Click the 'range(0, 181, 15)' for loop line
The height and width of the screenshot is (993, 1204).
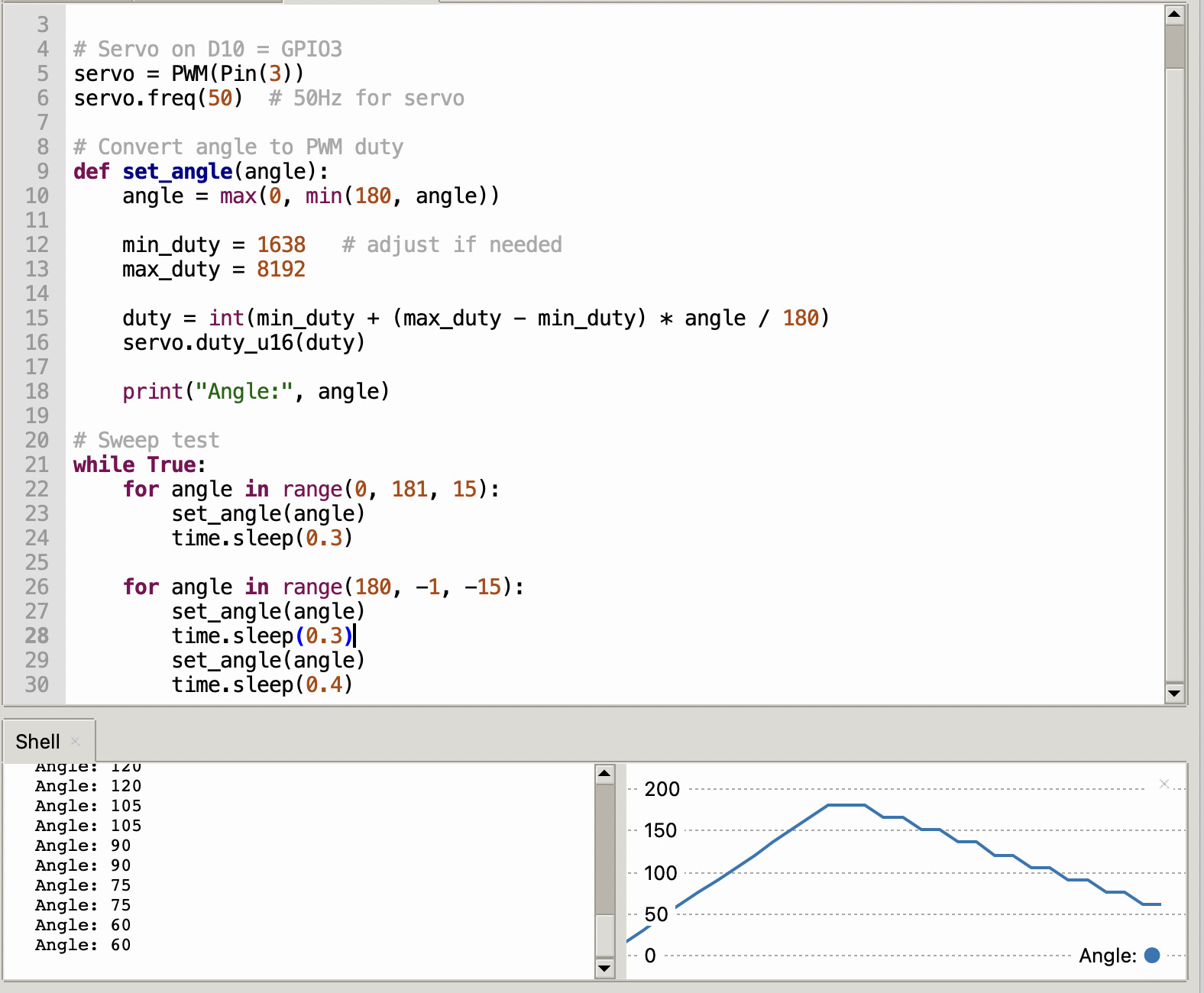(311, 490)
